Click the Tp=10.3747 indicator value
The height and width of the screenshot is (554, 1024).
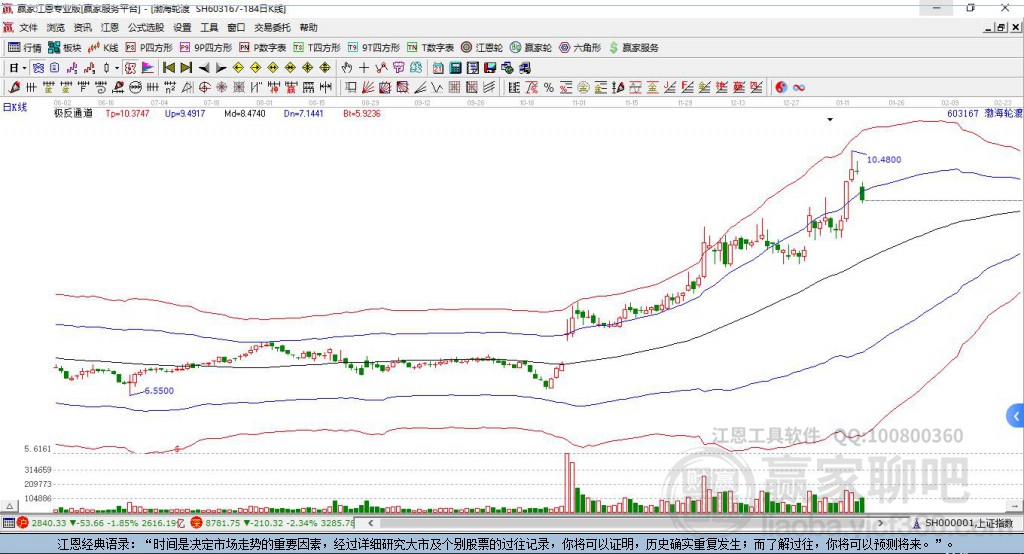(127, 114)
